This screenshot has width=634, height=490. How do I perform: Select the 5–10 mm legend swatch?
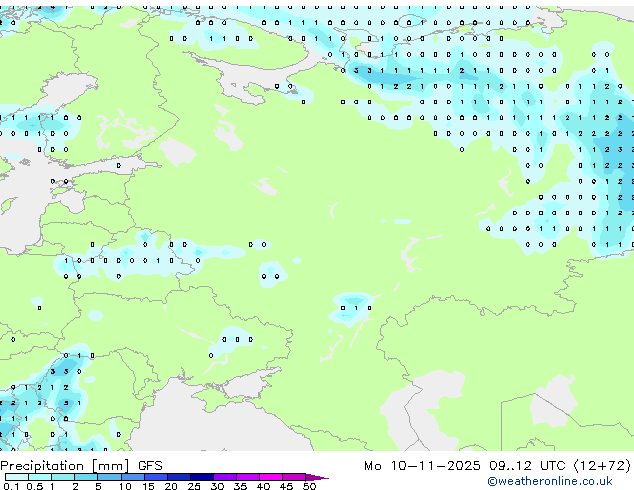[109, 477]
